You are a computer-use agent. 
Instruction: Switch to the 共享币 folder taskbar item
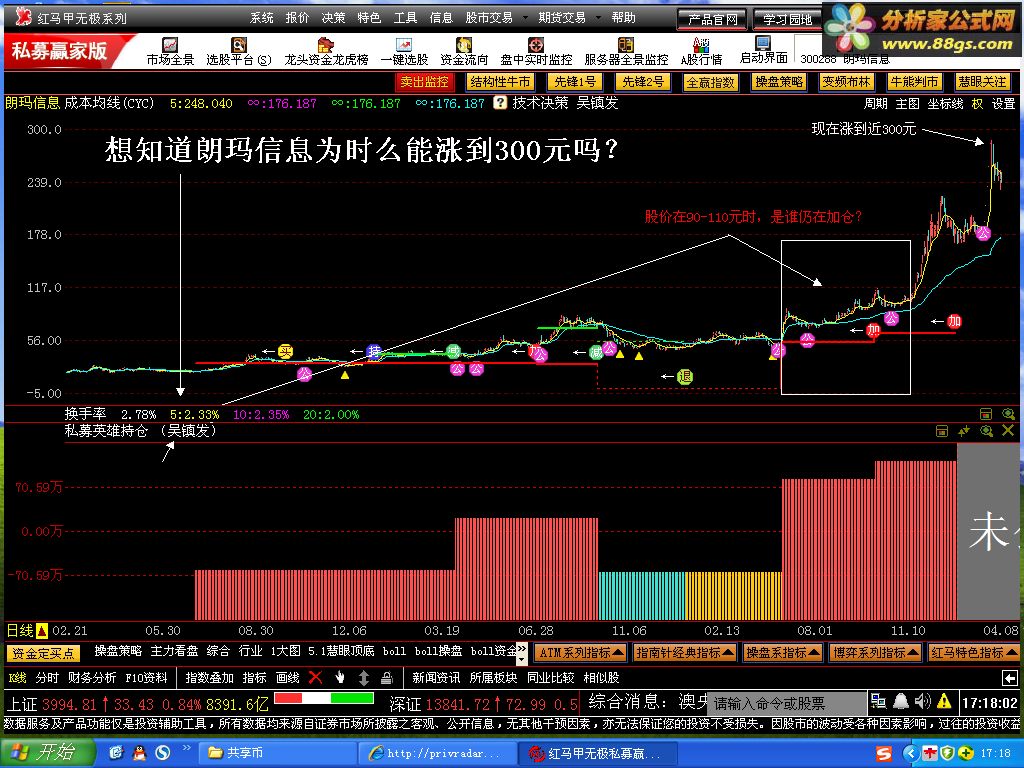pos(277,753)
